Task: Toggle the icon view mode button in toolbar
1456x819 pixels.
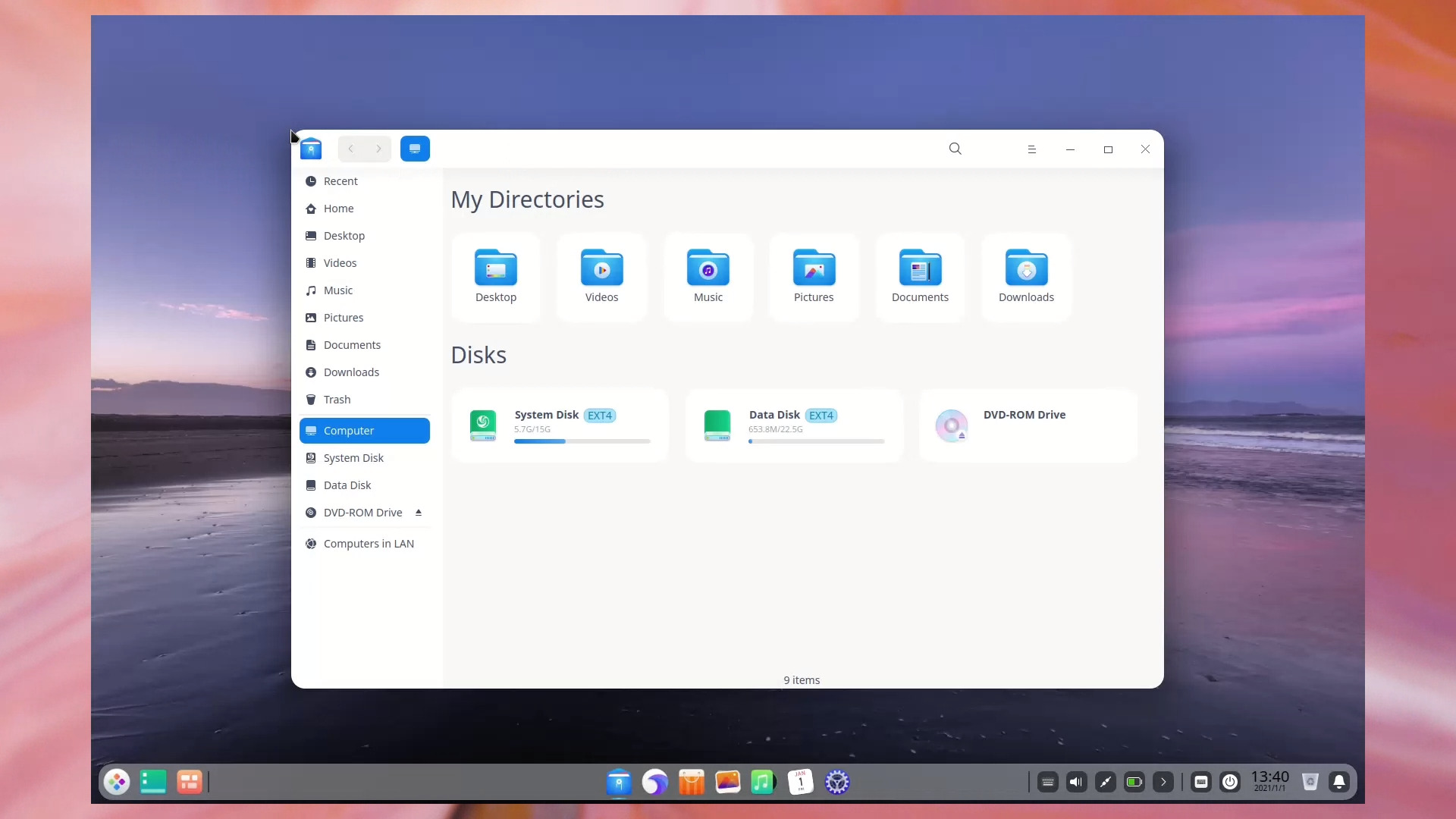Action: (415, 149)
